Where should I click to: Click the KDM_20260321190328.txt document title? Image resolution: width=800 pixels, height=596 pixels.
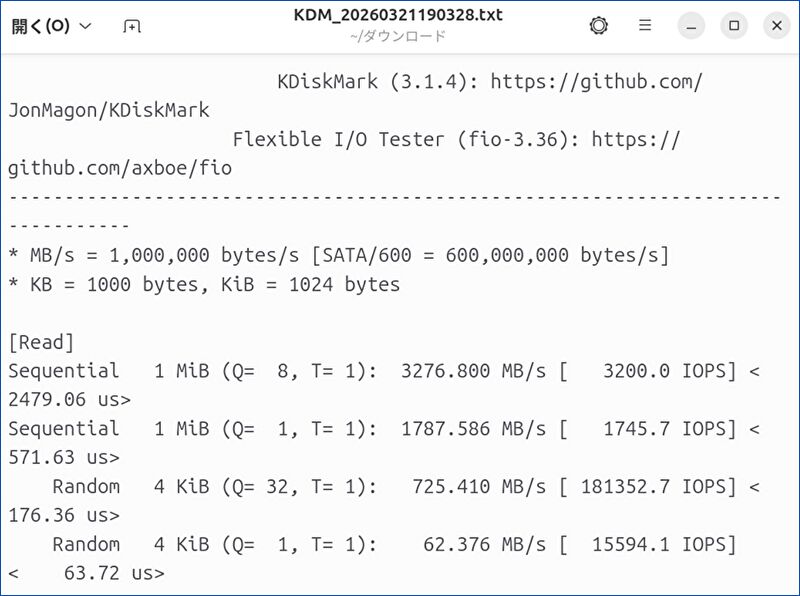(398, 16)
